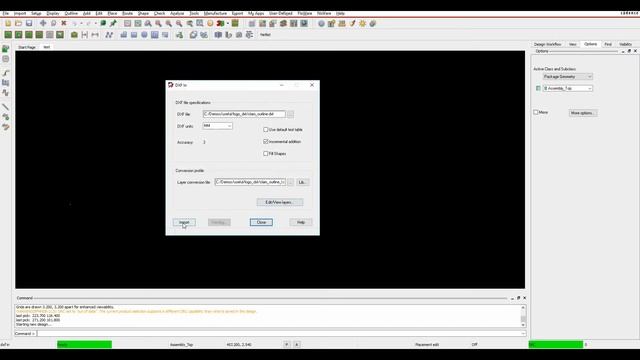Switch to the Design Workflow tab

(x=547, y=44)
